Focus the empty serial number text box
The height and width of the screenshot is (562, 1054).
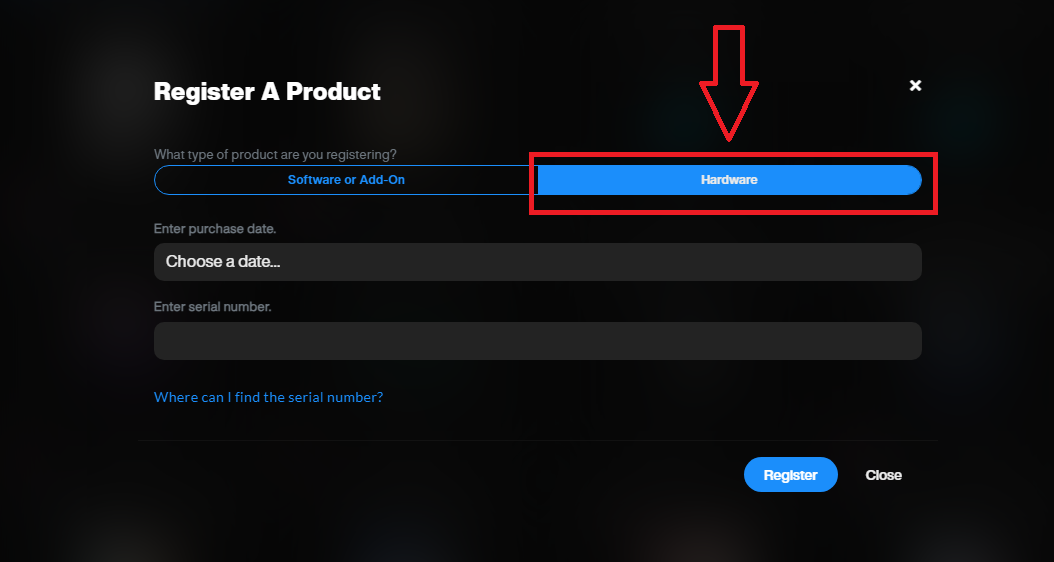pyautogui.click(x=538, y=341)
